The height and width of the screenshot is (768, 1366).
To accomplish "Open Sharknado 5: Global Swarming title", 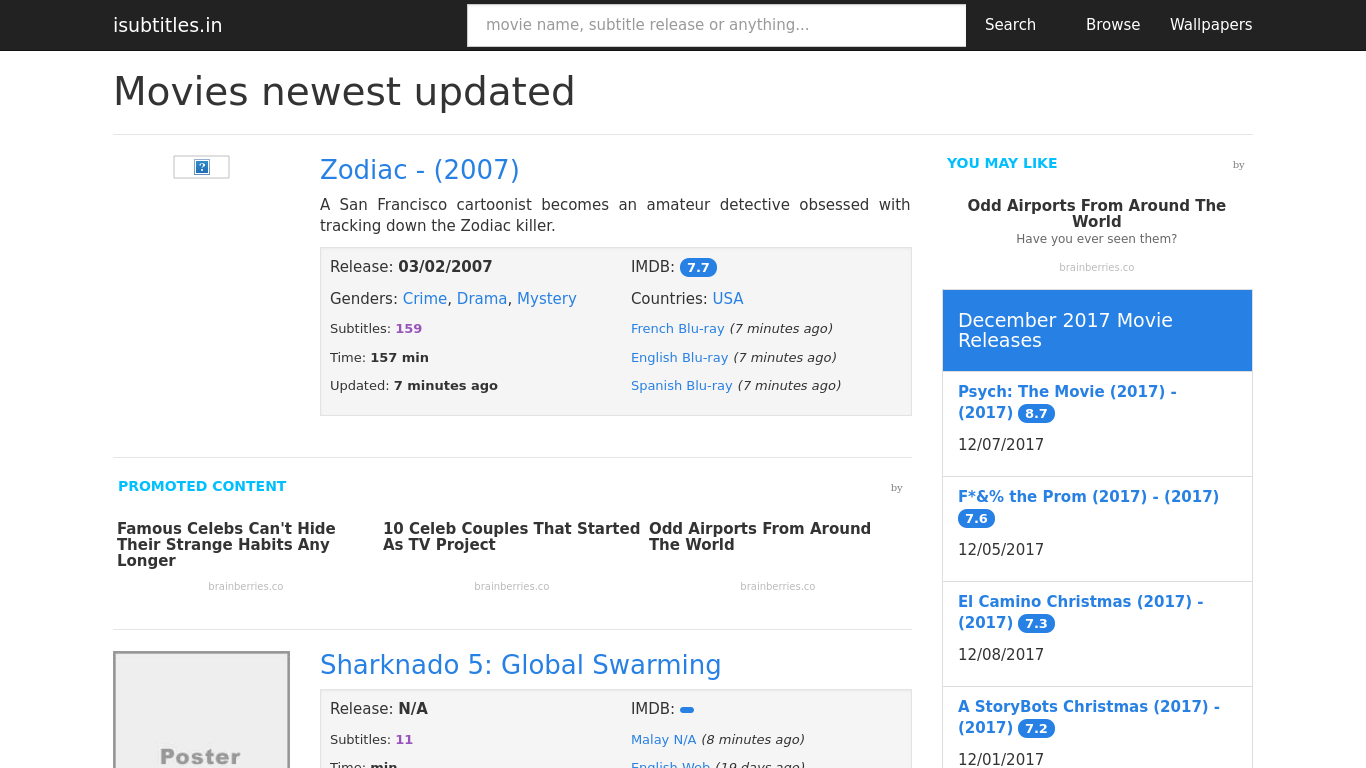I will click(521, 665).
